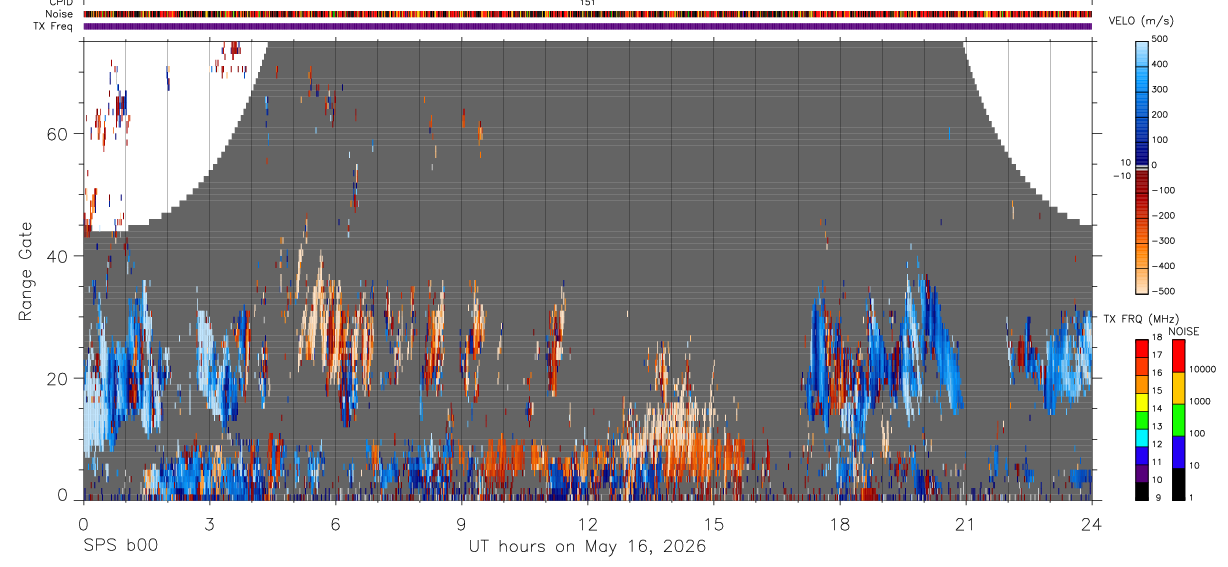This screenshot has width=1228, height=567.
Task: Click the purple TX Freq strip above the plot
Action: [587, 26]
